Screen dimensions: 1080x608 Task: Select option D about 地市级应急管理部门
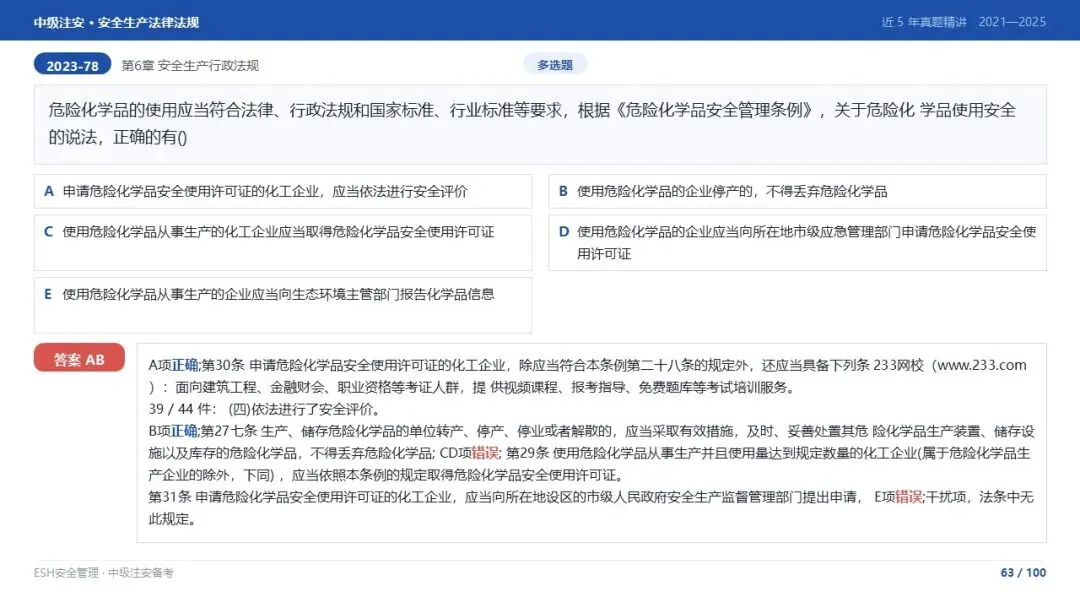pos(798,242)
